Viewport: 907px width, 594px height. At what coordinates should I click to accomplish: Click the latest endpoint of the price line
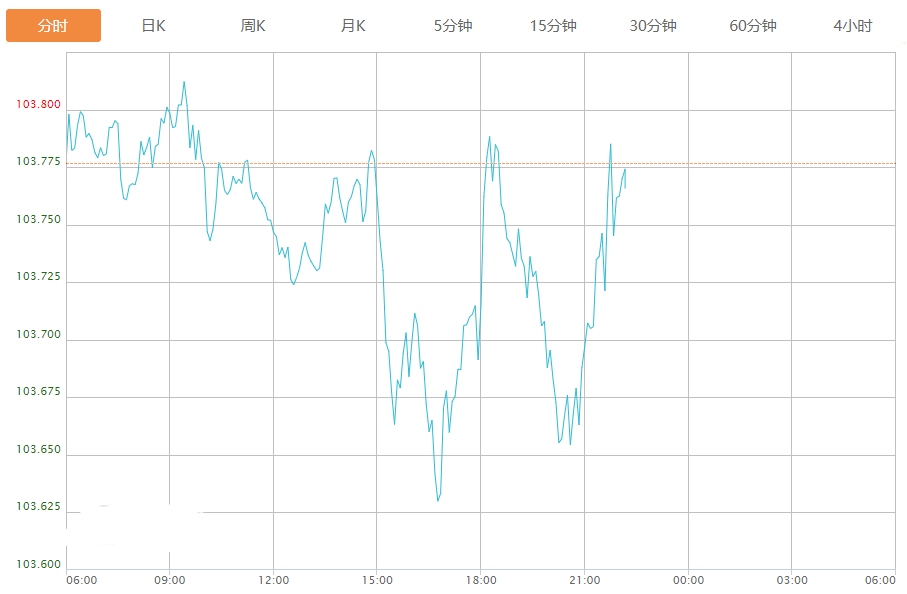pos(625,186)
